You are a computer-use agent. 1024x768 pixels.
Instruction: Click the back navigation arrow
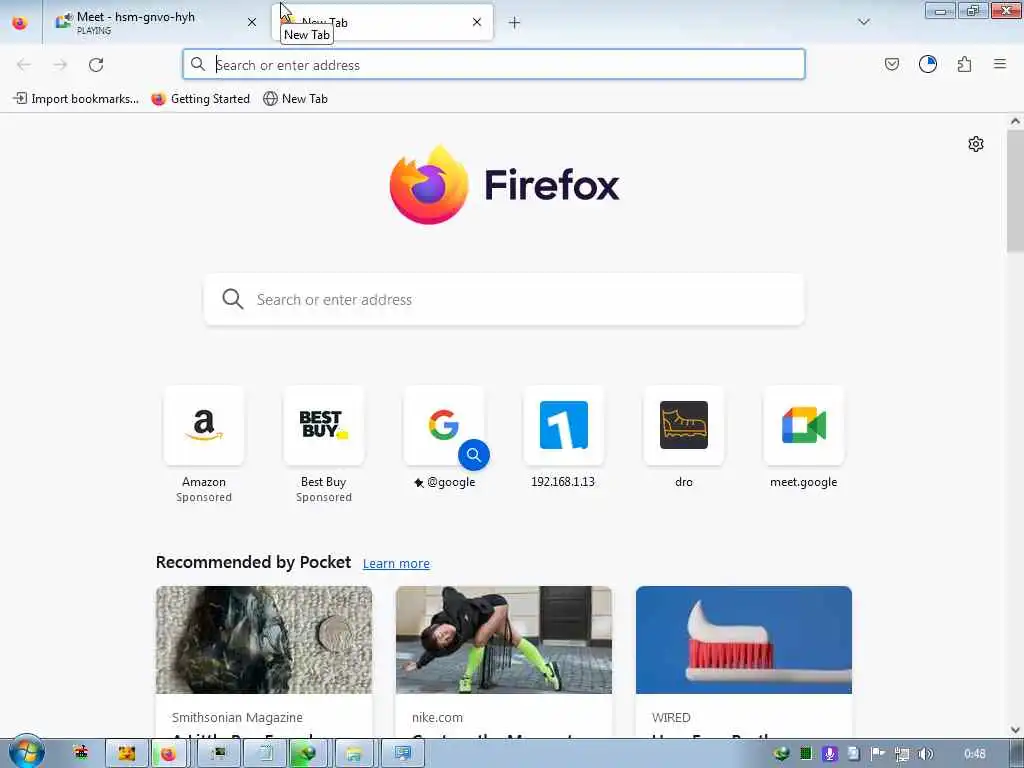pyautogui.click(x=24, y=65)
